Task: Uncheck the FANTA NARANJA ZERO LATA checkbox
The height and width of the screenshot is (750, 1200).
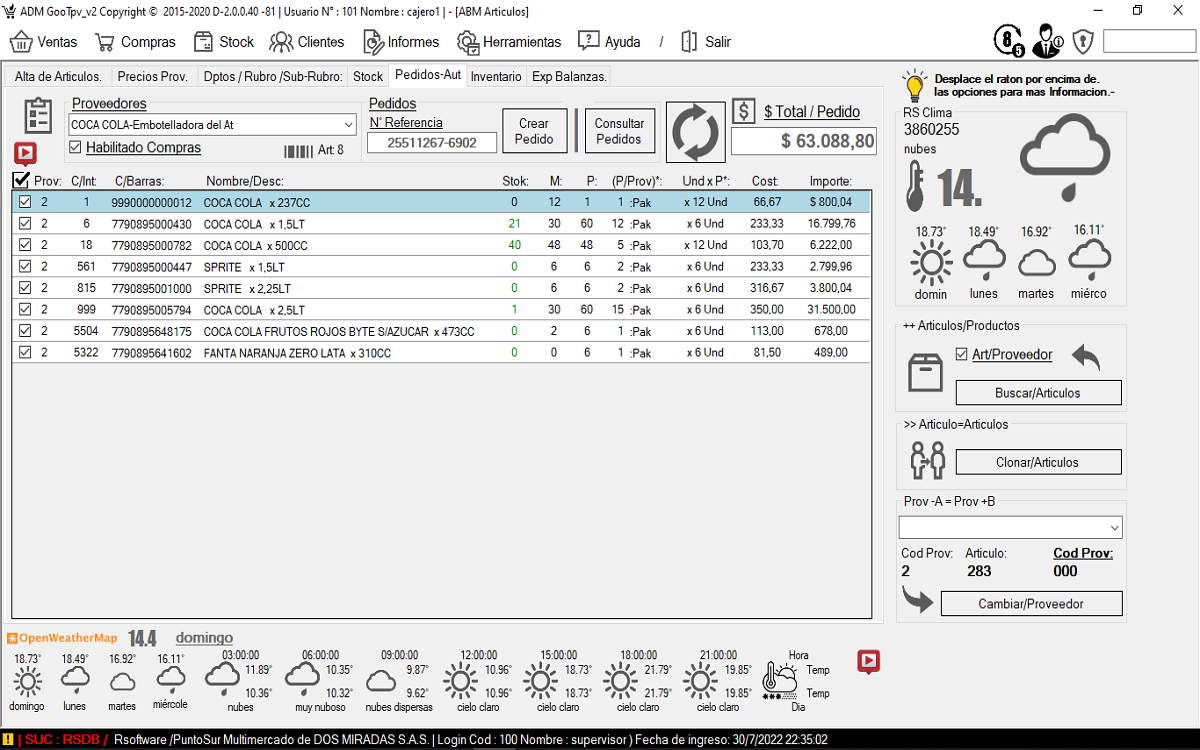Action: pos(26,352)
